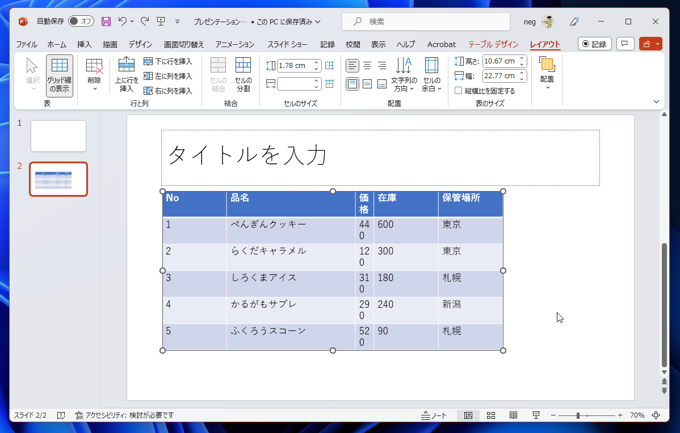This screenshot has height=433, width=680.
Task: Open the pen/ink editor icon in title bar
Action: coord(574,22)
